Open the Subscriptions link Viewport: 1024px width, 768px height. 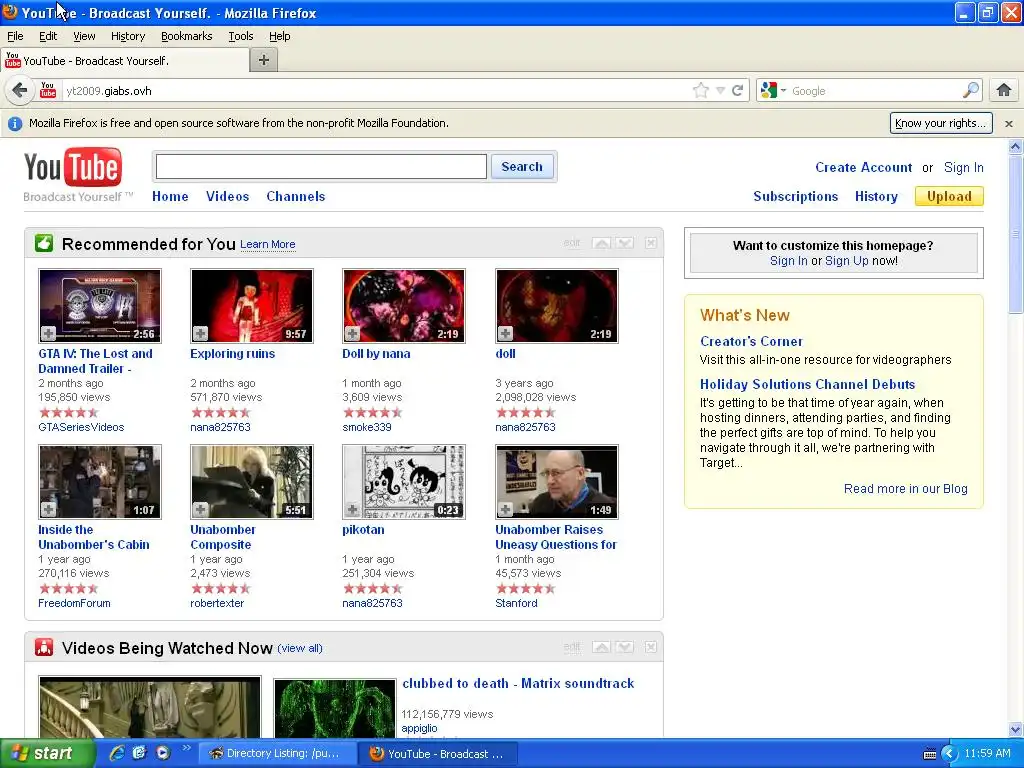click(x=795, y=197)
